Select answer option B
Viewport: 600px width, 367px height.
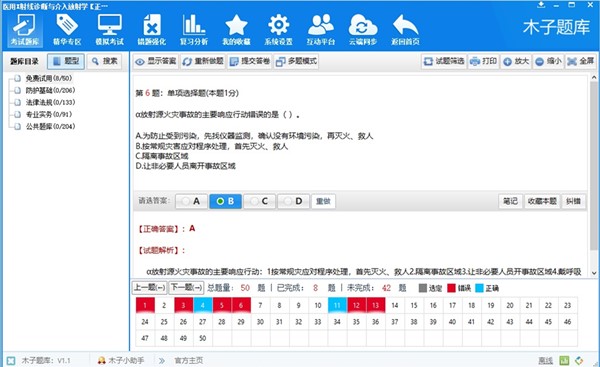(x=225, y=201)
